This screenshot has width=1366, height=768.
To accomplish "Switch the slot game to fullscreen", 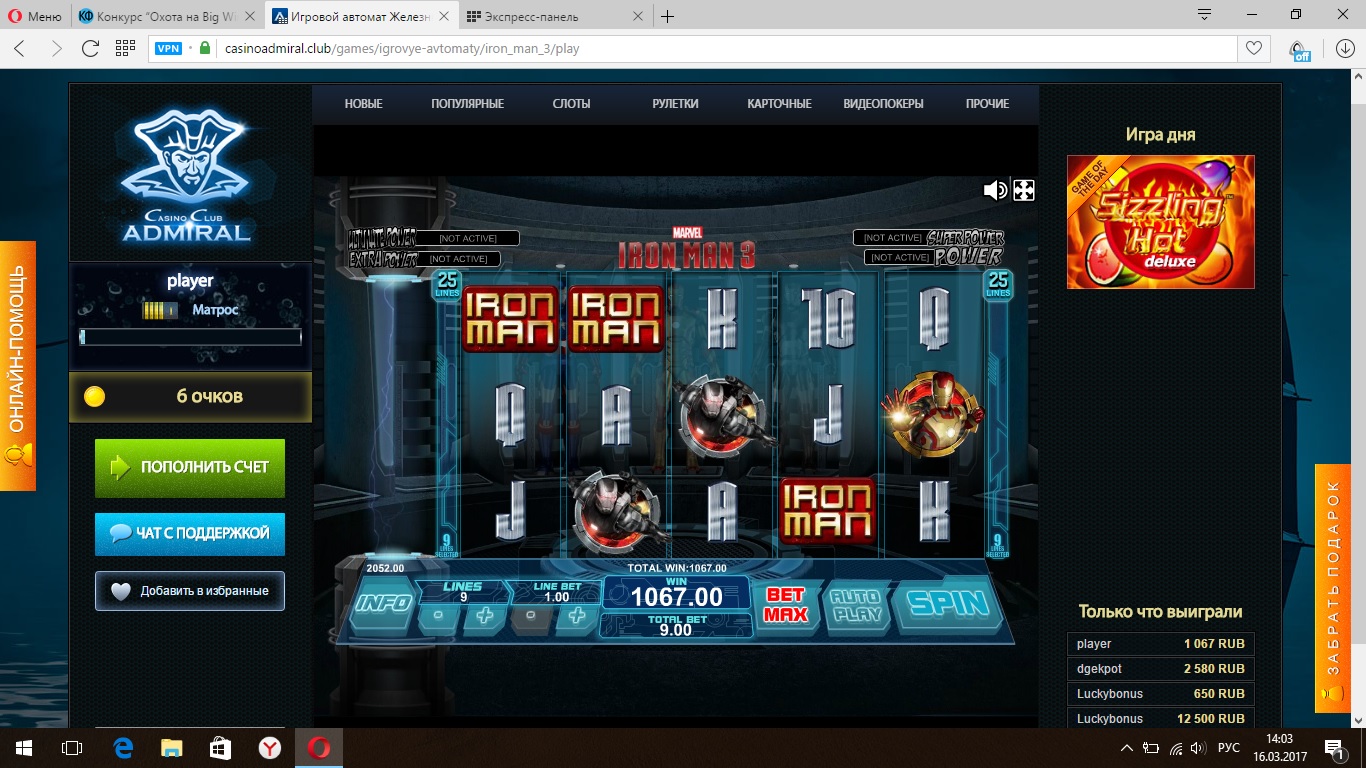I will point(1023,190).
